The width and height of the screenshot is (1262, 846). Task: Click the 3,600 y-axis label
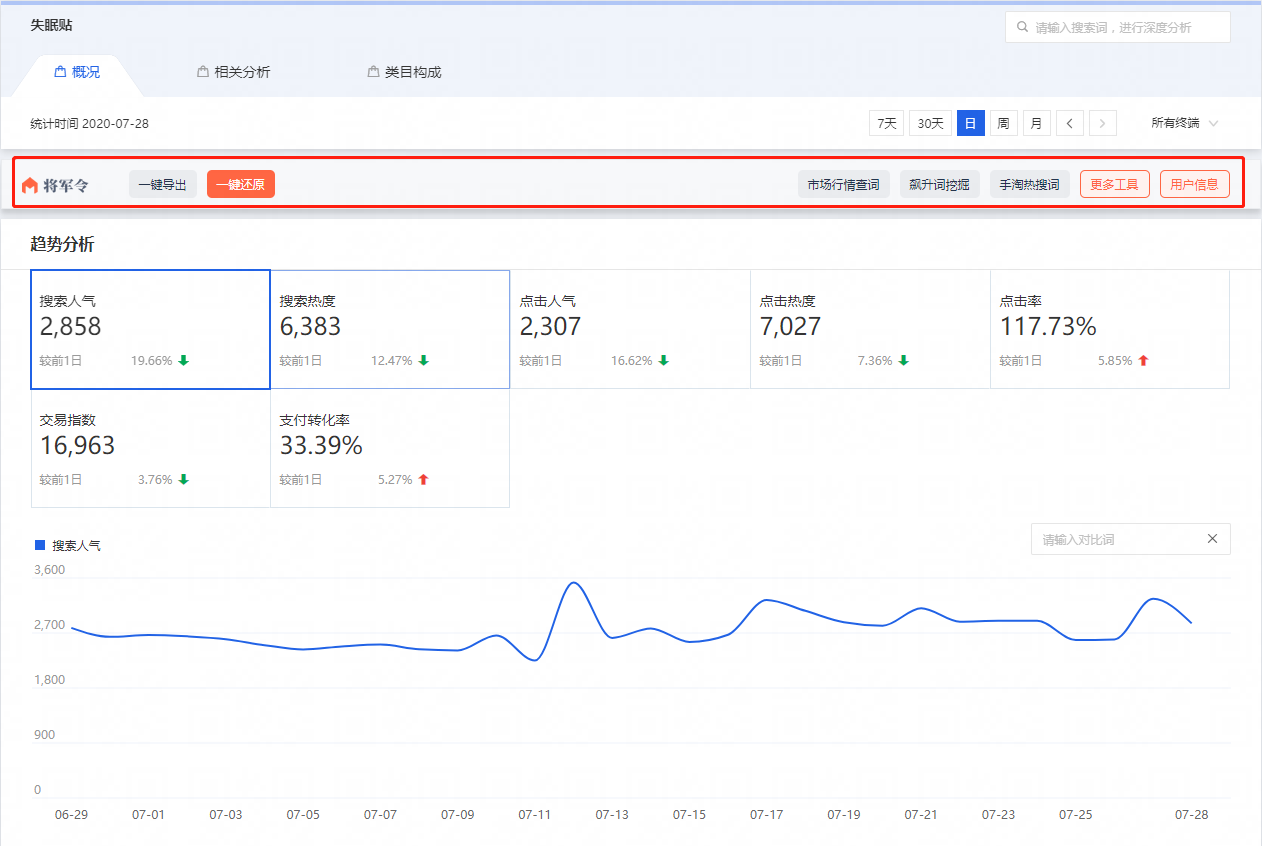(49, 570)
